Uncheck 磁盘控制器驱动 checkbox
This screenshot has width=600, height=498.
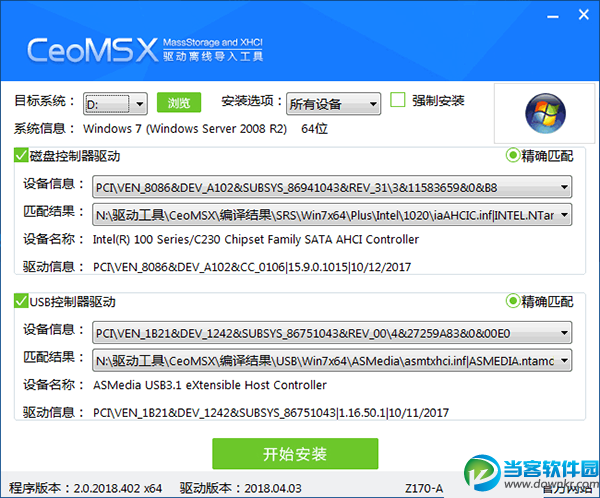pyautogui.click(x=21, y=155)
